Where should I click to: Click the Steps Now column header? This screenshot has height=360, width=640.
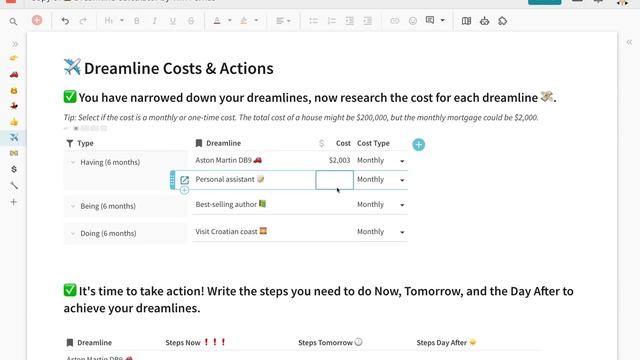196,342
